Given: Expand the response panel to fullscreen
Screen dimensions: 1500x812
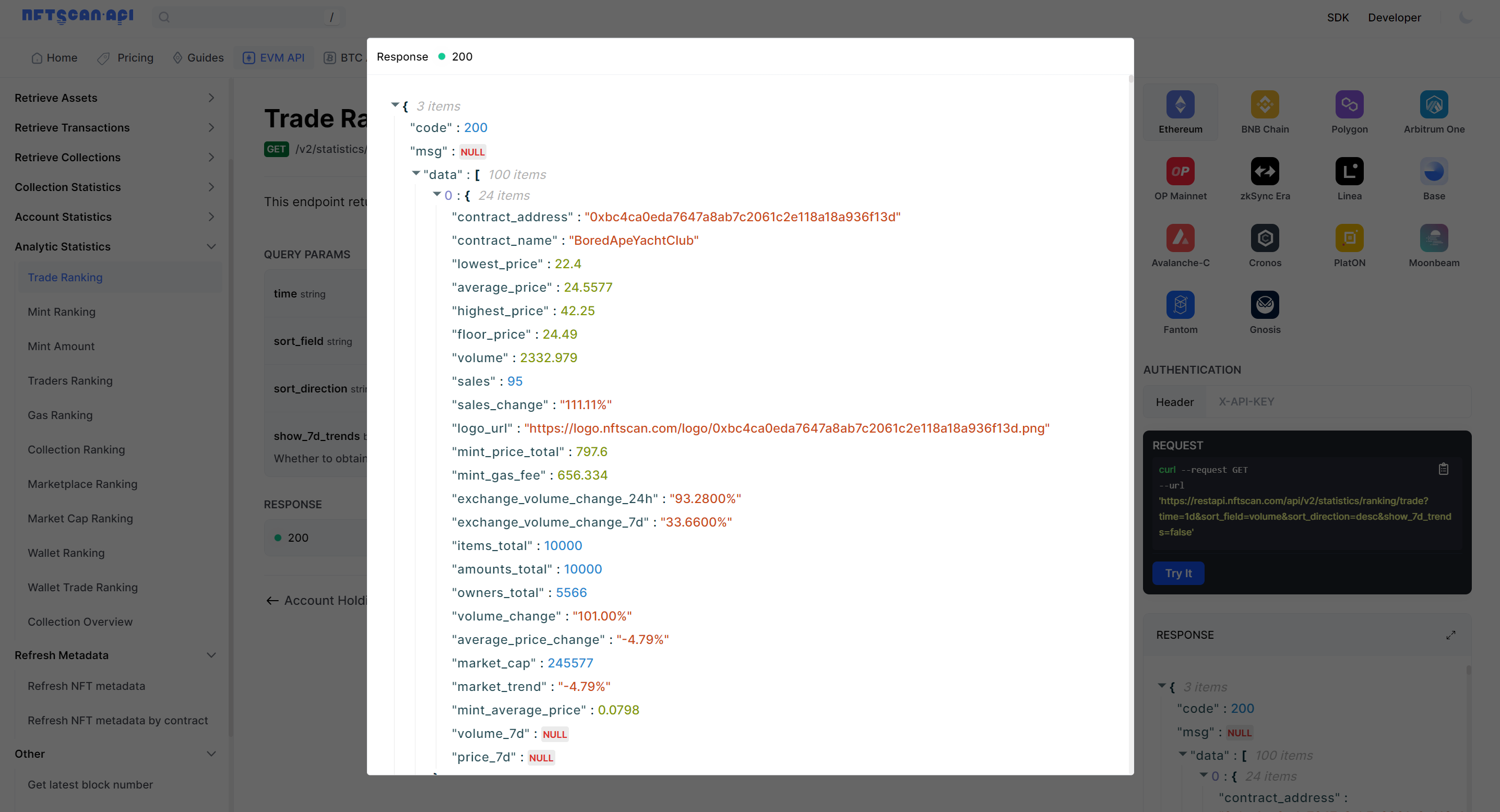Looking at the screenshot, I should pos(1450,635).
